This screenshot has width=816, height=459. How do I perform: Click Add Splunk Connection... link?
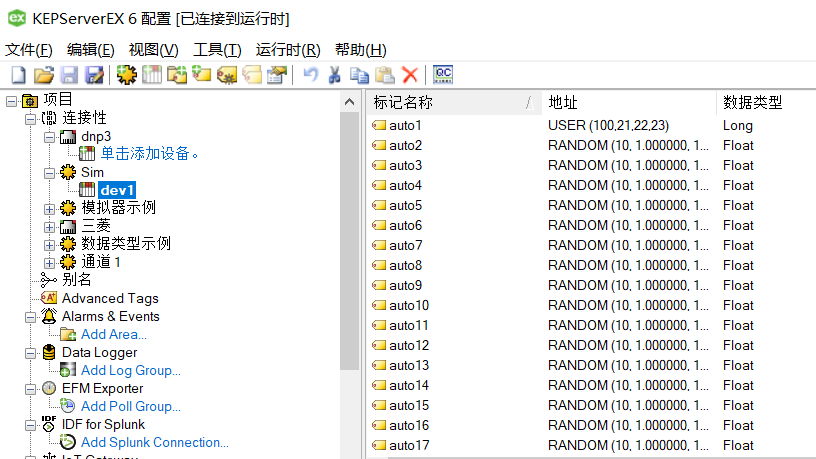155,442
